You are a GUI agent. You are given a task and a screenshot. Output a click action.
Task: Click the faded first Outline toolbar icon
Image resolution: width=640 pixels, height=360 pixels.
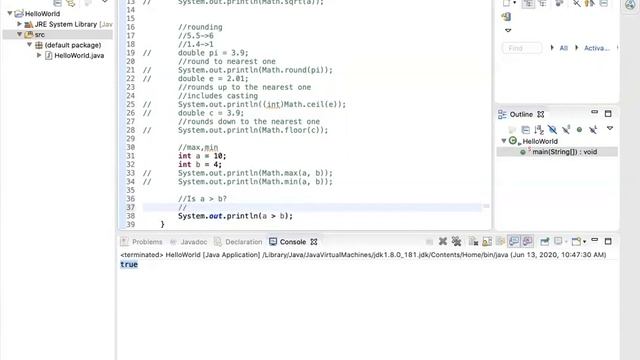pyautogui.click(x=512, y=130)
